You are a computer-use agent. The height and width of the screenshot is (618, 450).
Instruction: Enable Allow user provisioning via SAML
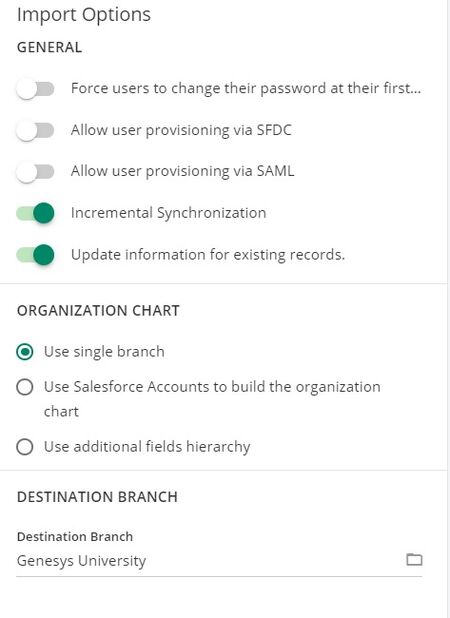pyautogui.click(x=35, y=172)
